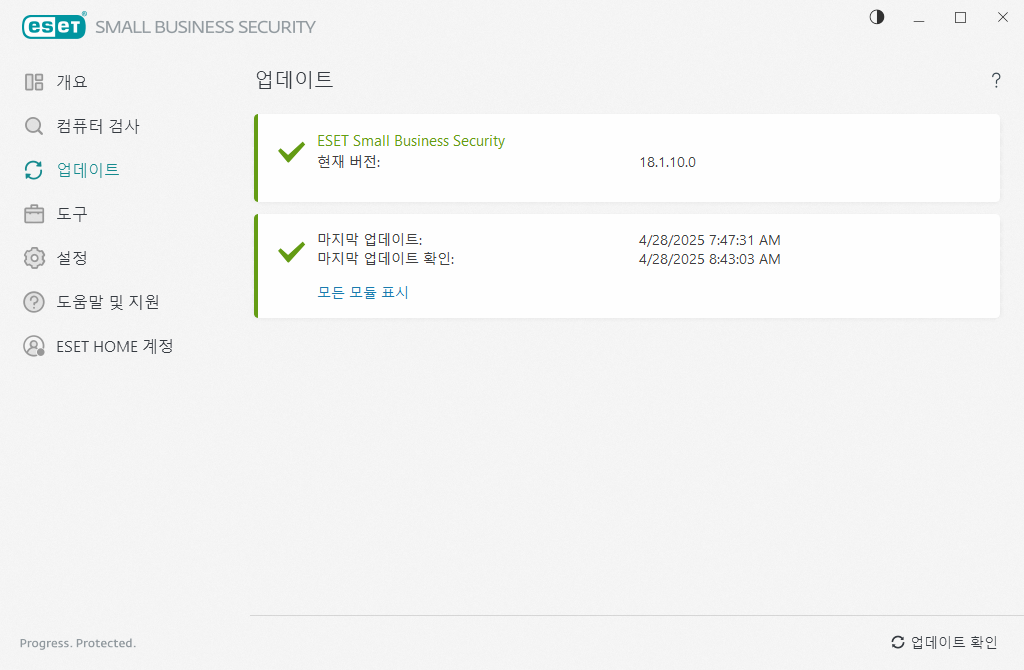Go to 설정 menu entry
This screenshot has width=1024, height=670.
tap(72, 258)
